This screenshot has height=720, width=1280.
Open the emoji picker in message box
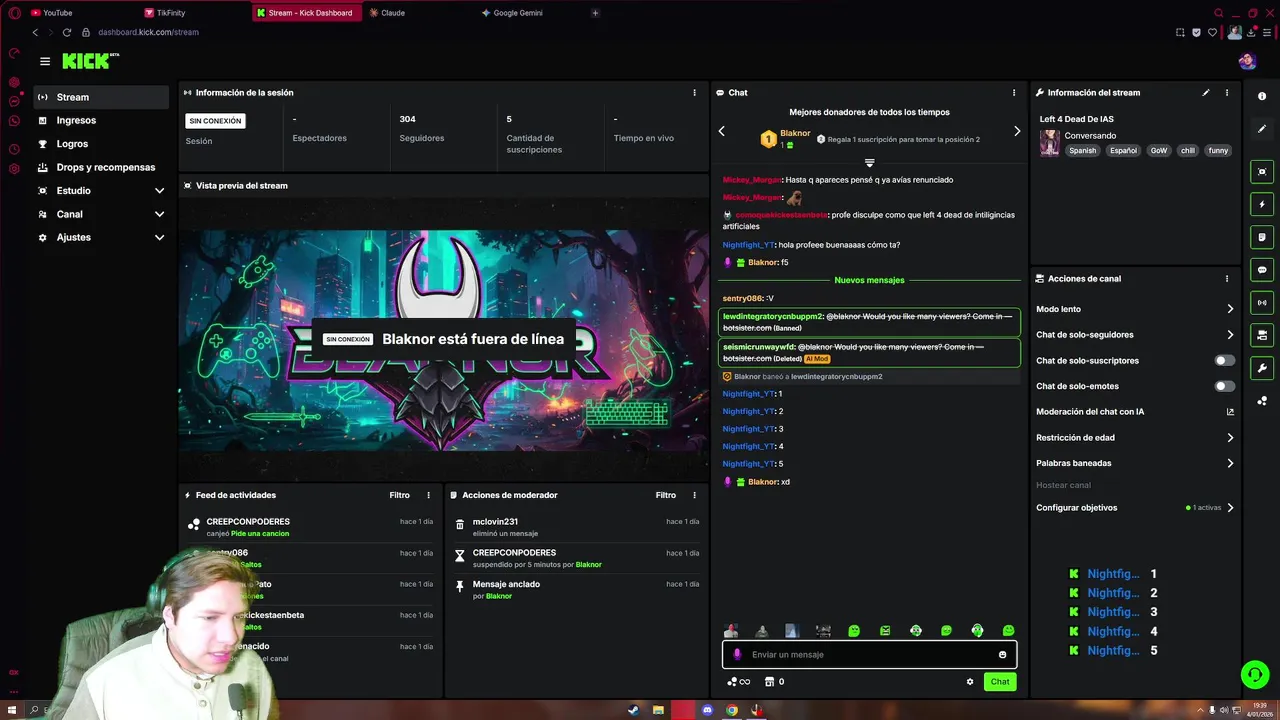(x=1002, y=655)
